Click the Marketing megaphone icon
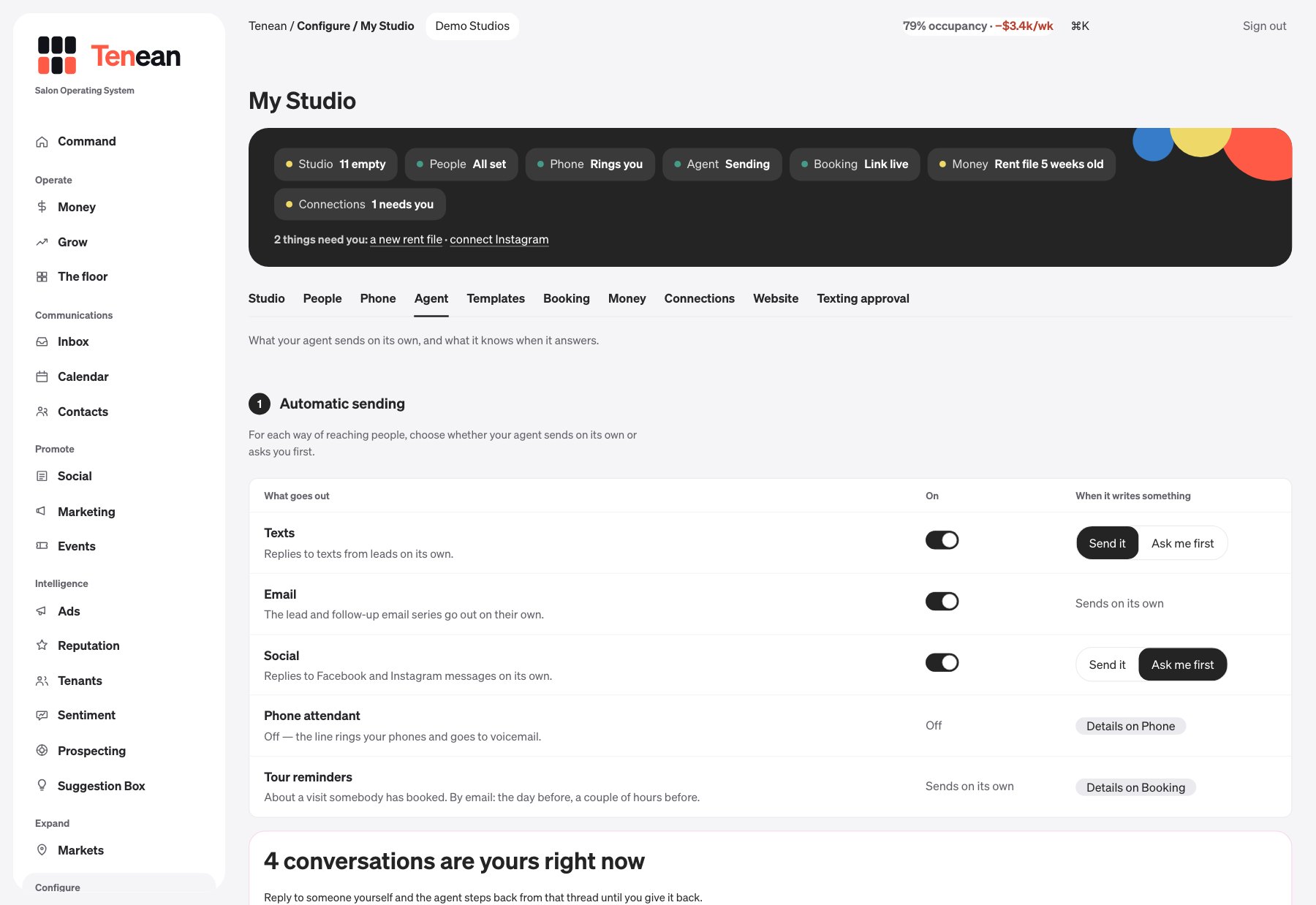The width and height of the screenshot is (1316, 905). pyautogui.click(x=42, y=511)
